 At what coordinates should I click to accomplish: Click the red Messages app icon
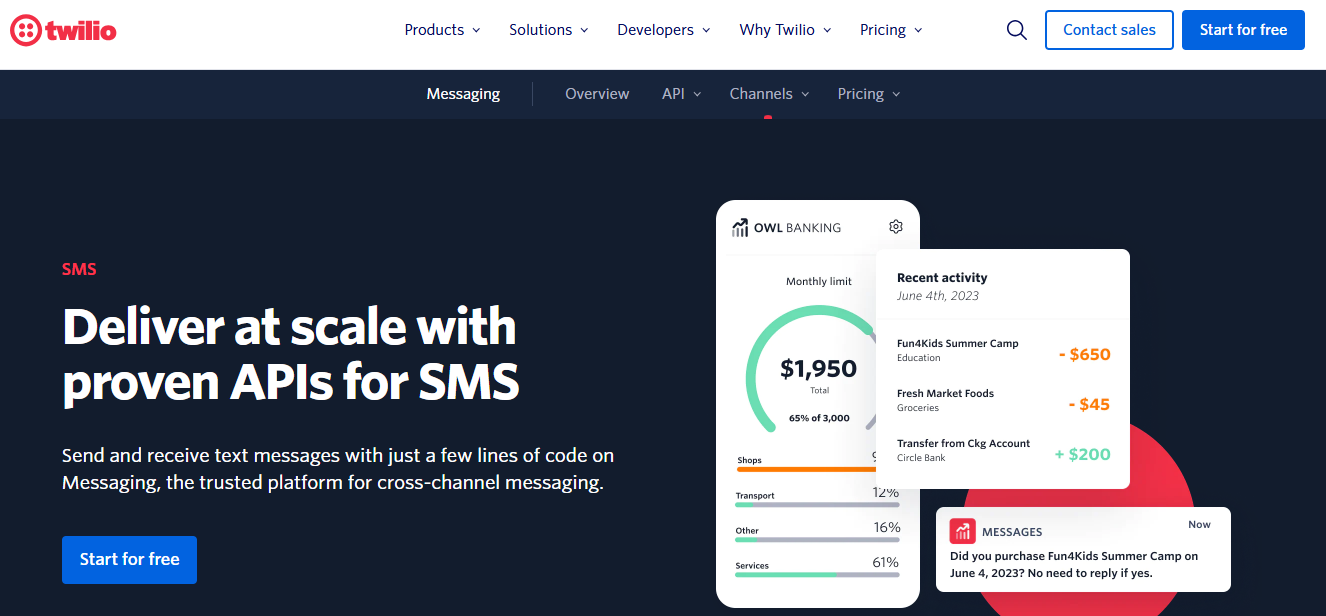[x=962, y=531]
